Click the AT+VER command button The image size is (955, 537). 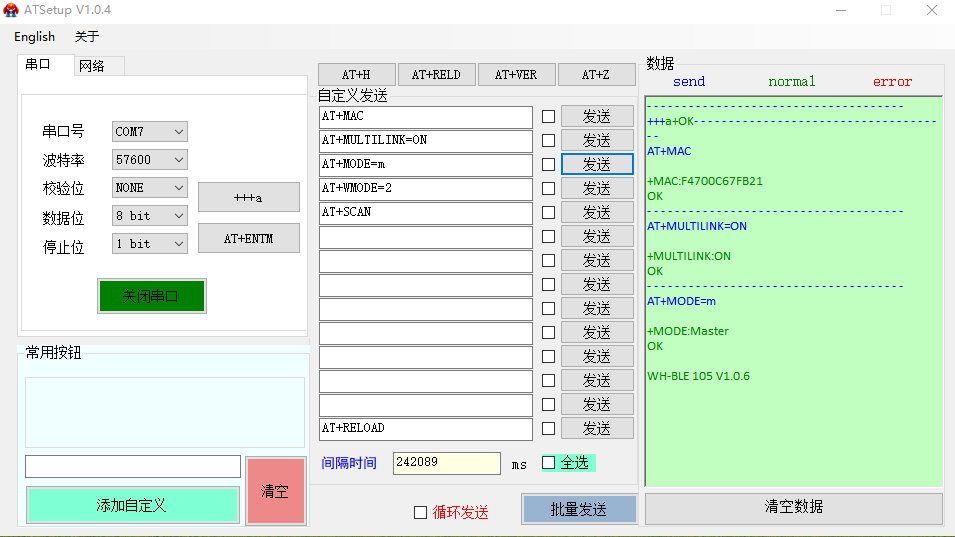[x=516, y=75]
